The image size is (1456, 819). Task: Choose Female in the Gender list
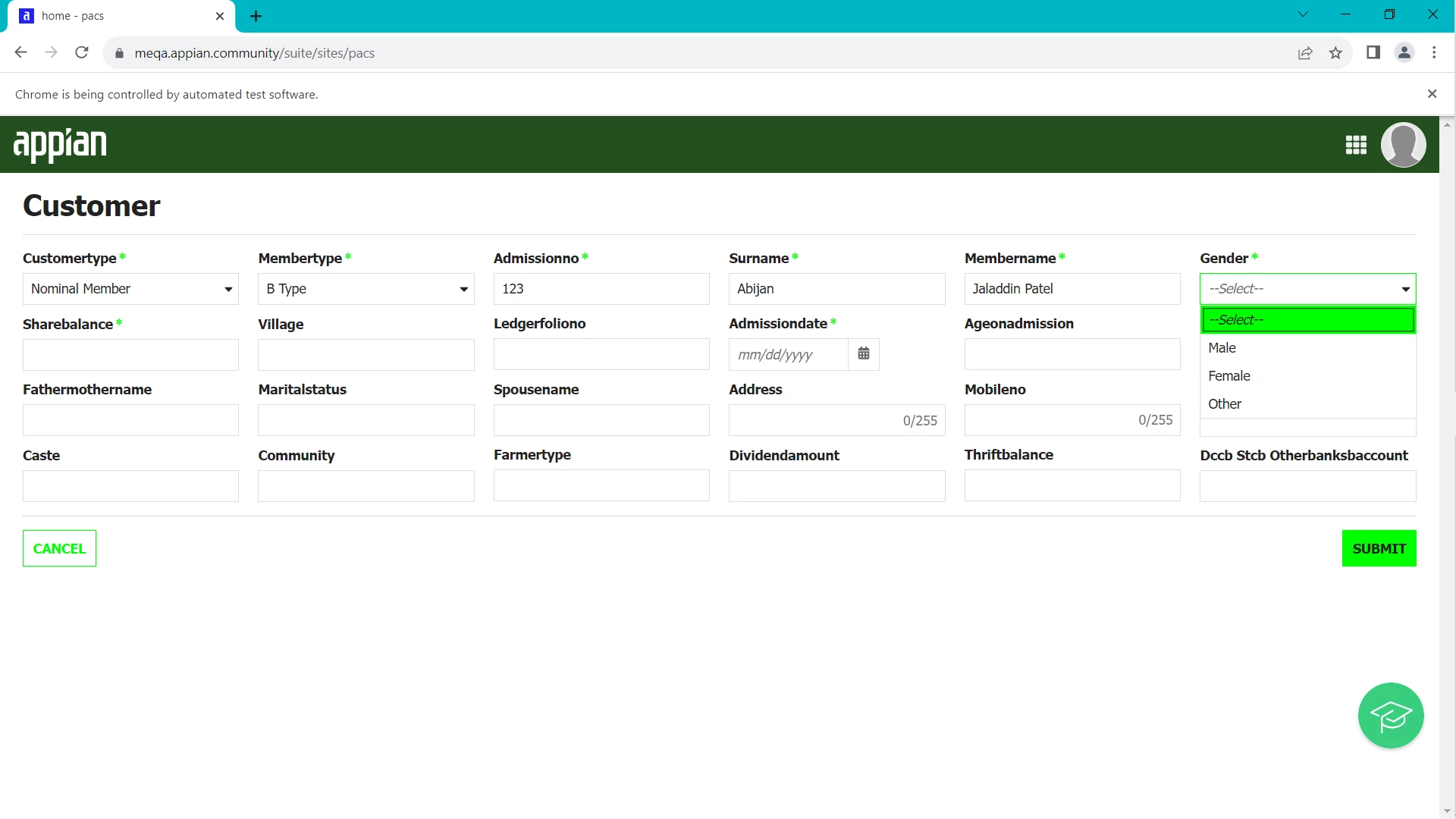pyautogui.click(x=1307, y=376)
